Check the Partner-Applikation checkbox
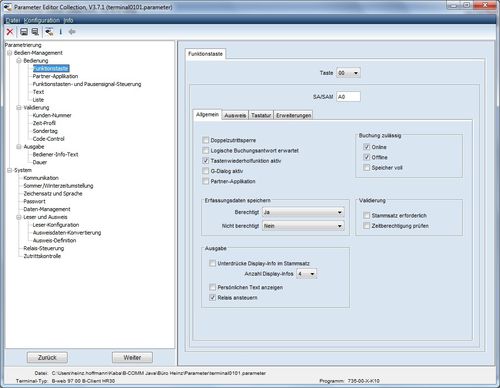 tap(206, 181)
